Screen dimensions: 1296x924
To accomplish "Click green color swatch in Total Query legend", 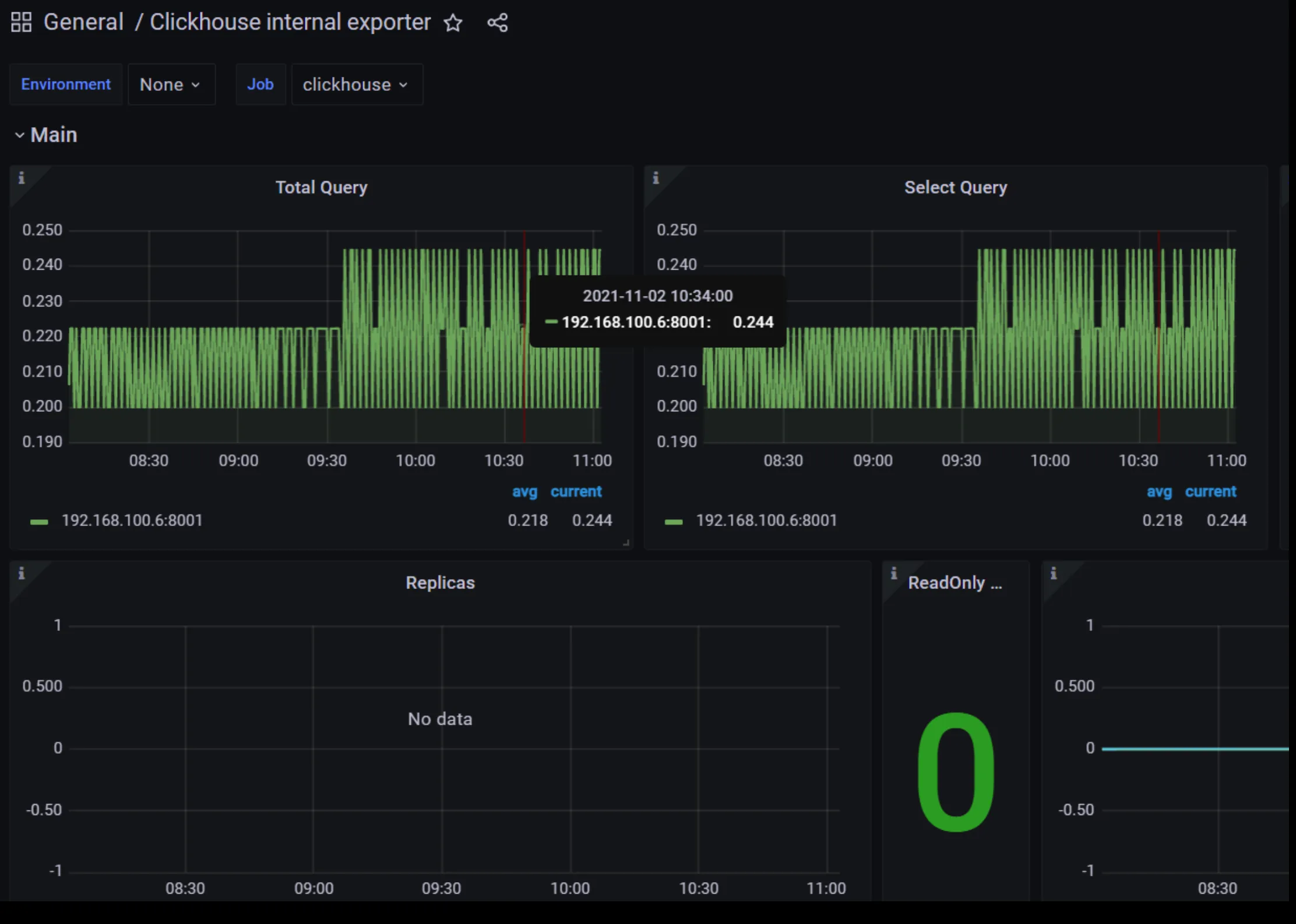I will pyautogui.click(x=39, y=521).
